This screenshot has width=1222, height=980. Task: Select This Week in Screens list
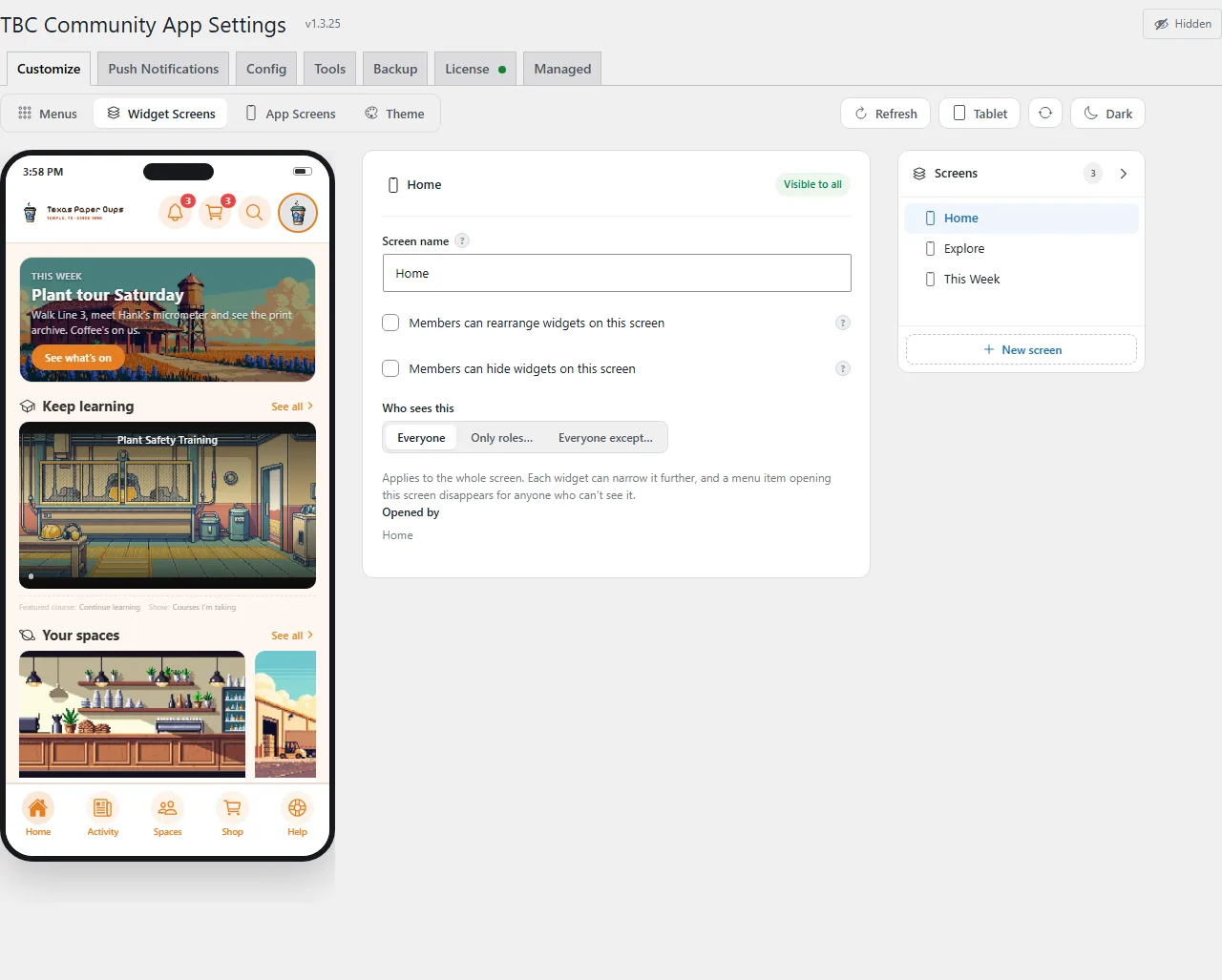1022,279
